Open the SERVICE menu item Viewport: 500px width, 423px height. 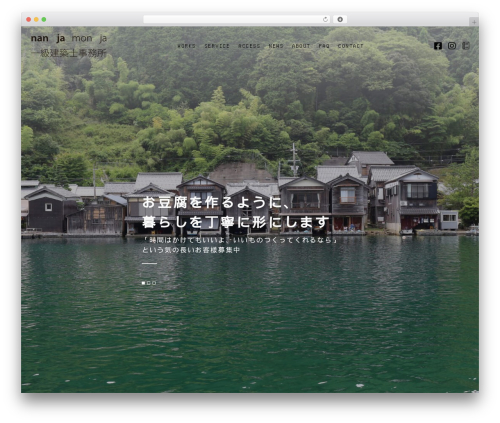217,46
